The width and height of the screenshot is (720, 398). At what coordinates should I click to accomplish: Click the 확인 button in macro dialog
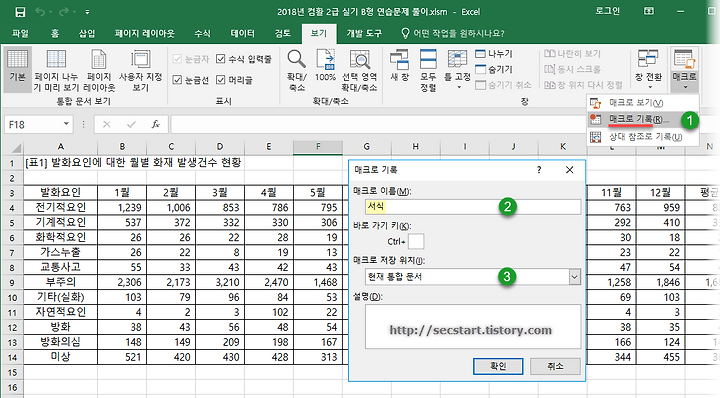point(498,366)
